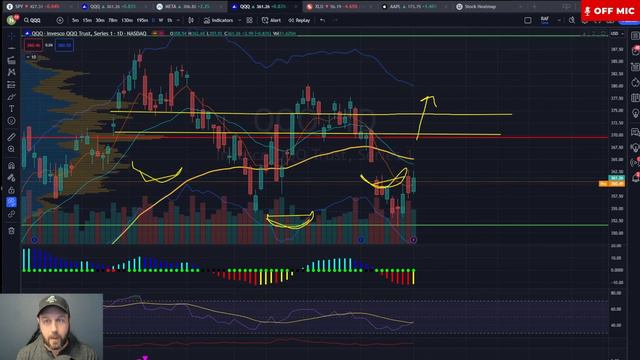Select the 5m timeframe
The height and width of the screenshot is (360, 640).
coord(75,20)
